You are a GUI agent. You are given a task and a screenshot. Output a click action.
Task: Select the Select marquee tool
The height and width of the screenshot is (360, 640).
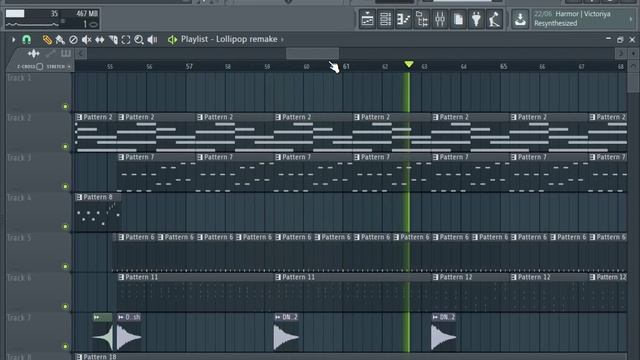click(x=126, y=40)
